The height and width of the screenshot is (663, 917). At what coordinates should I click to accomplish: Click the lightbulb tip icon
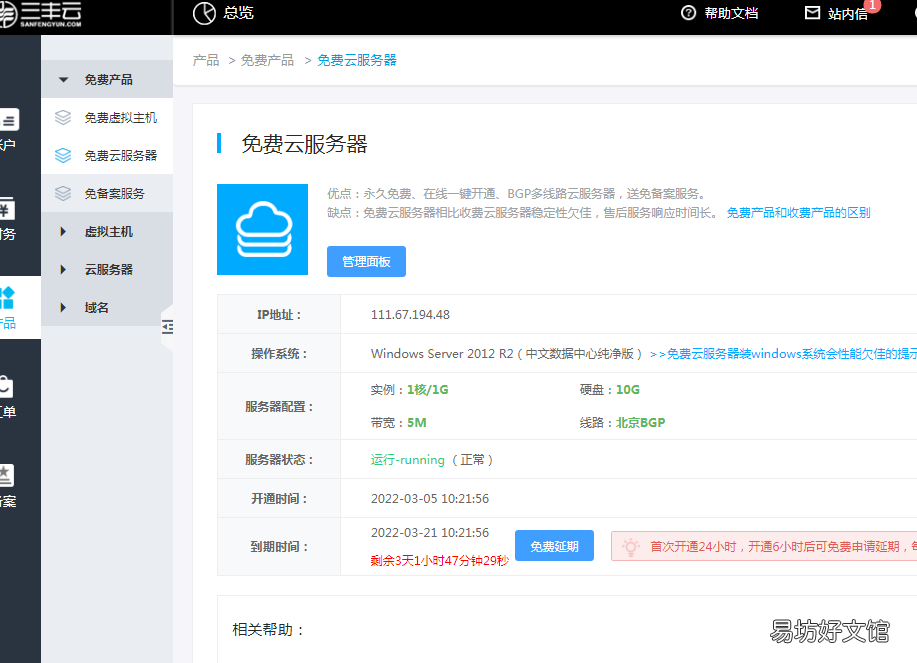click(630, 547)
